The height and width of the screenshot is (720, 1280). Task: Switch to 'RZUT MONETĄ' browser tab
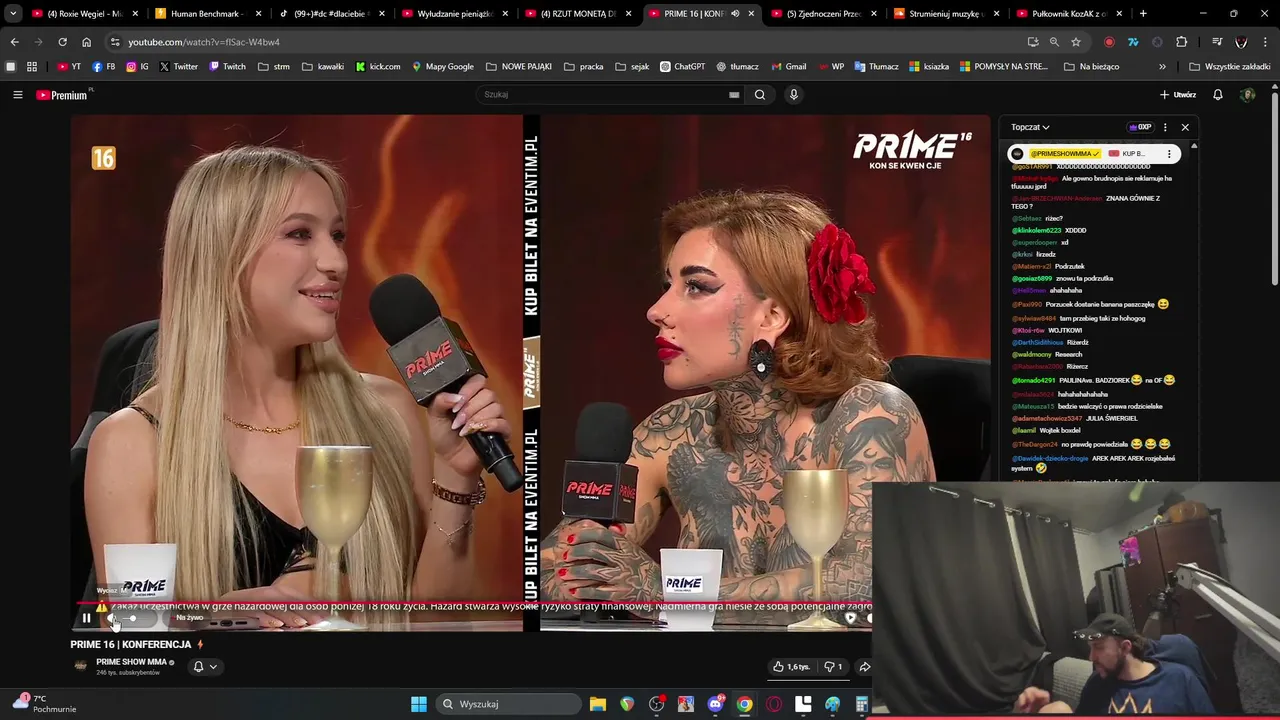[x=577, y=14]
